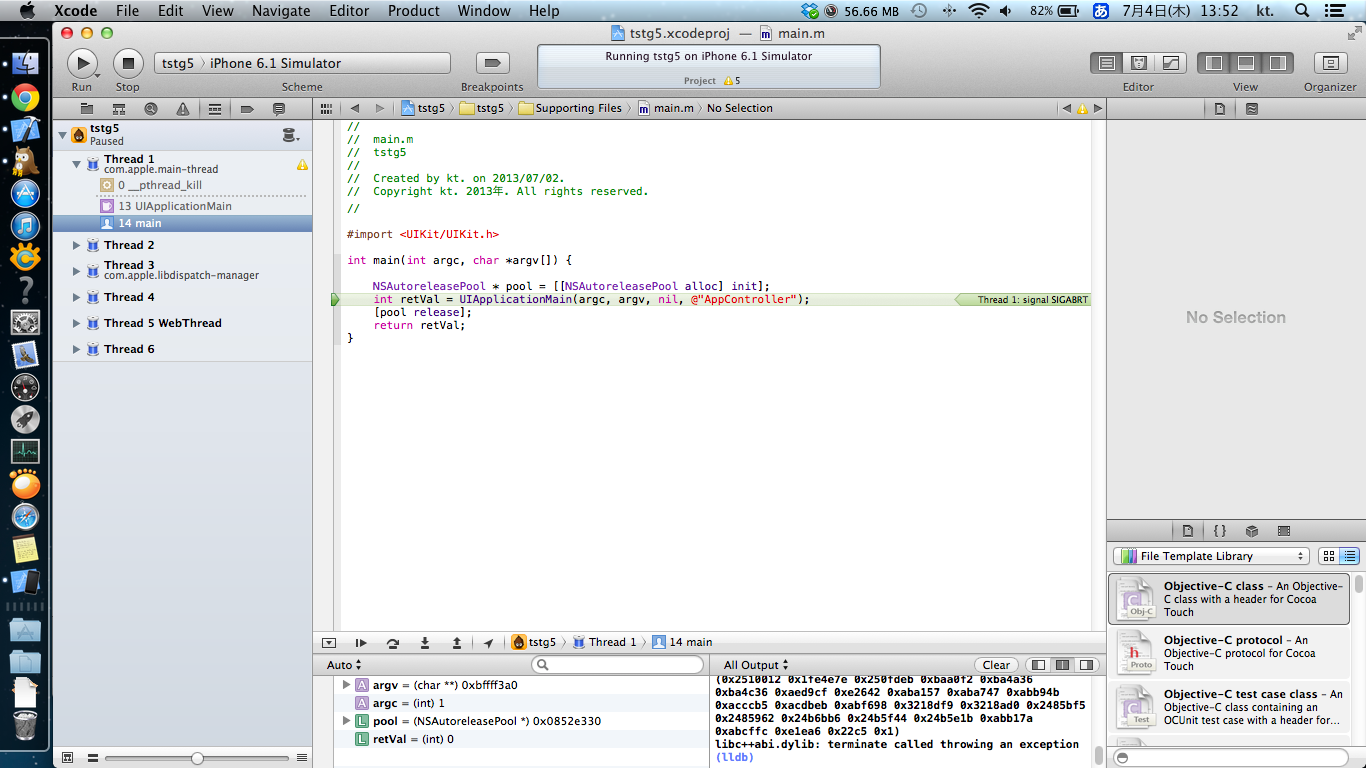This screenshot has width=1366, height=768.
Task: Open the Product menu
Action: tap(414, 11)
